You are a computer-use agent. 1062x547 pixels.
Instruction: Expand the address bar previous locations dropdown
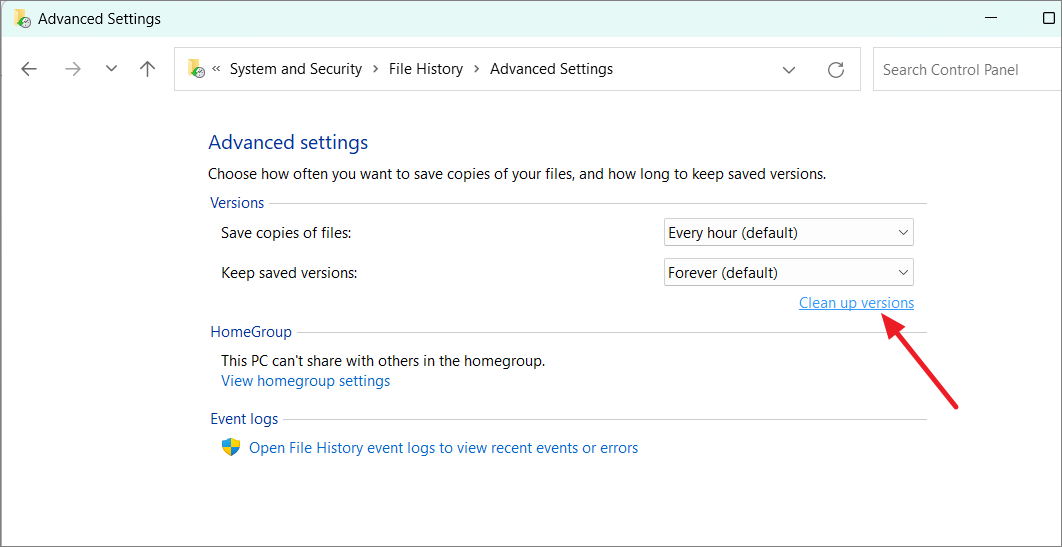789,70
